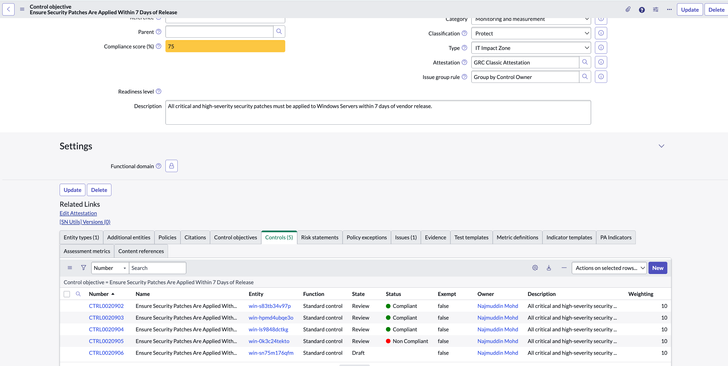Open entity win-sn75m176qfm
The height and width of the screenshot is (366, 728).
(x=271, y=353)
